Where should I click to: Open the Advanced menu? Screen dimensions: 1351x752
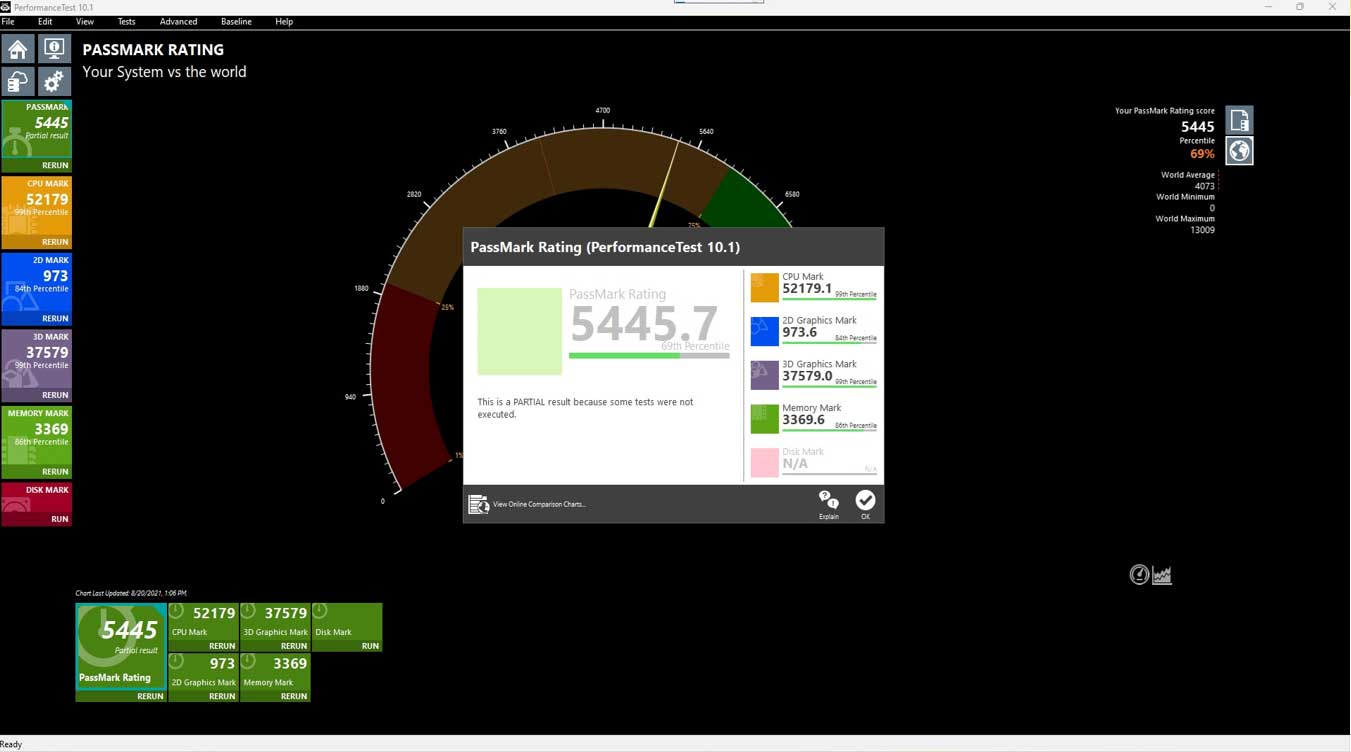point(178,21)
